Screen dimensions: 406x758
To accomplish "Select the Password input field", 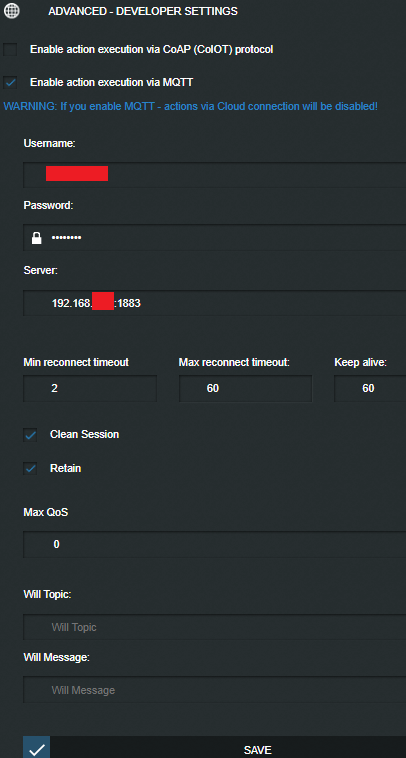I will (x=215, y=237).
